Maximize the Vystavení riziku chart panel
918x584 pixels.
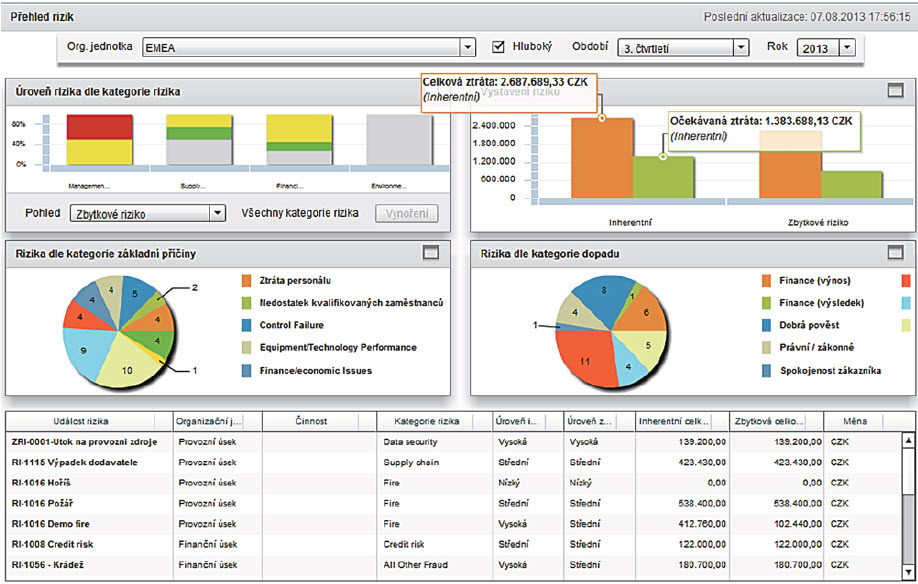pyautogui.click(x=895, y=91)
